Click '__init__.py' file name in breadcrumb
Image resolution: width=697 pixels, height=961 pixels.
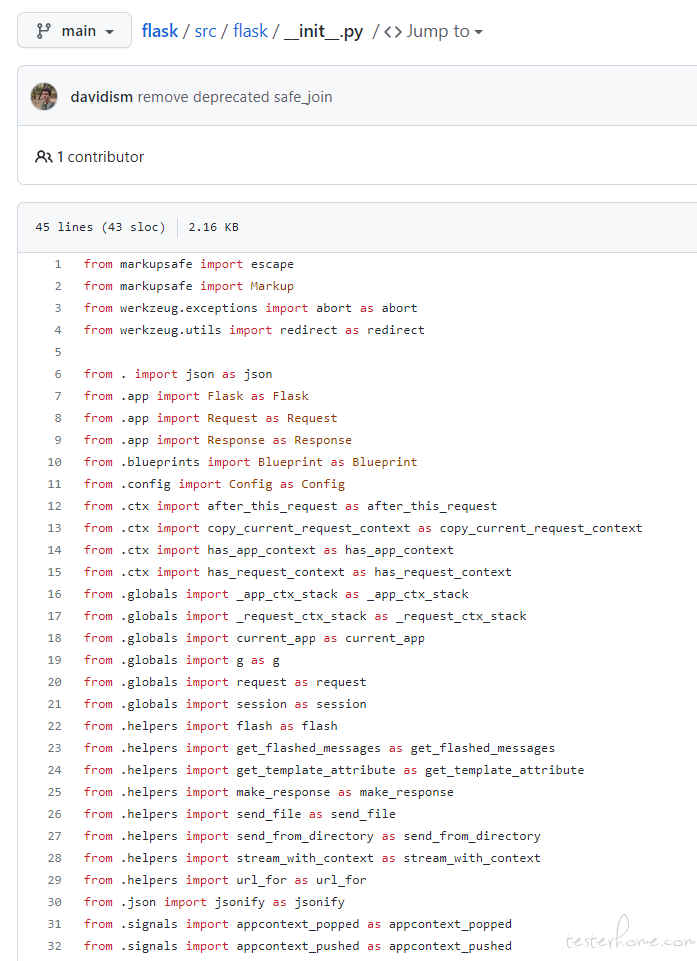pos(324,31)
